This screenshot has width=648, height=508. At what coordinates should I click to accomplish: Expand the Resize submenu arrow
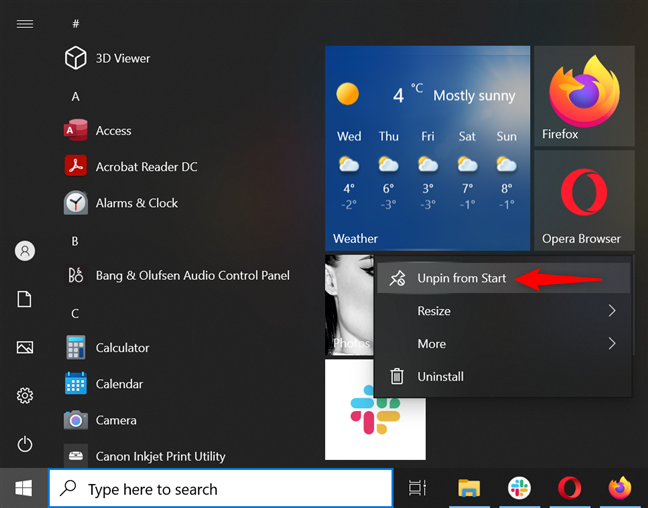pyautogui.click(x=612, y=310)
